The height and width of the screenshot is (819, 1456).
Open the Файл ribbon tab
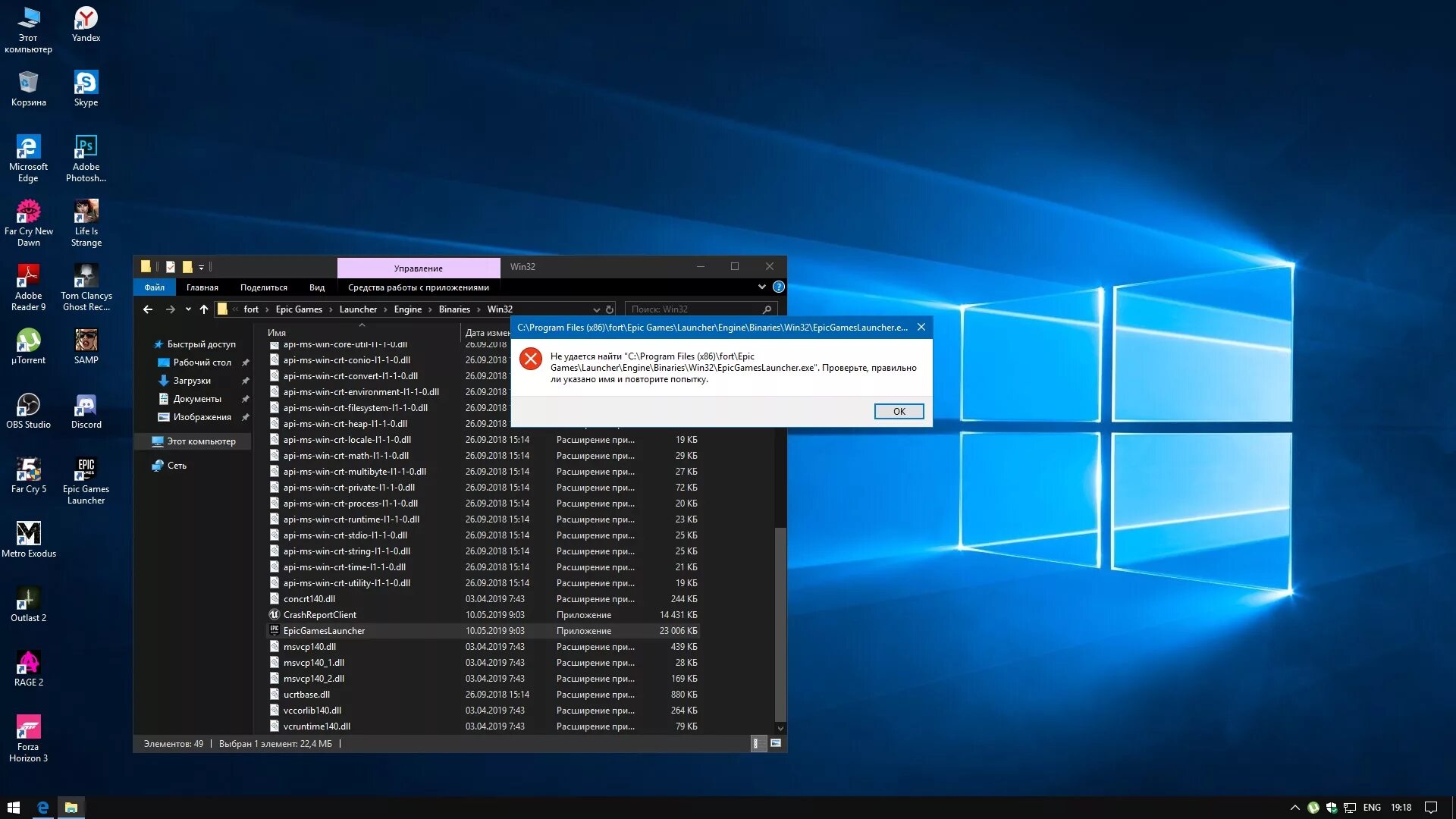click(x=155, y=287)
